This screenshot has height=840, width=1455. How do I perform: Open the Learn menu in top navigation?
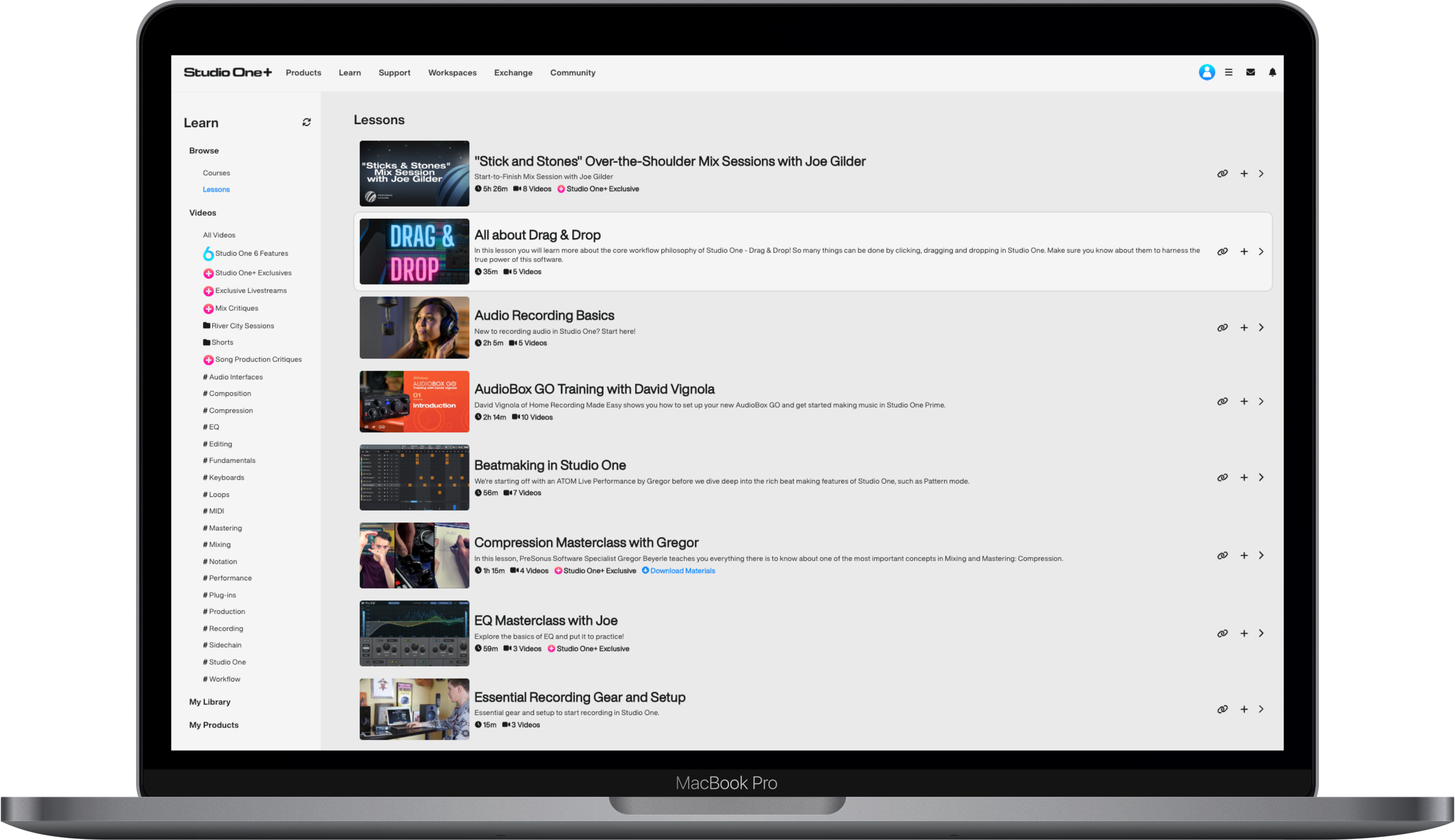(x=349, y=72)
